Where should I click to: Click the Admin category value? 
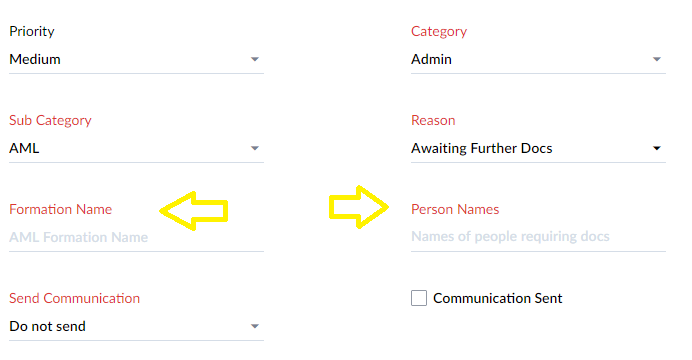431,59
